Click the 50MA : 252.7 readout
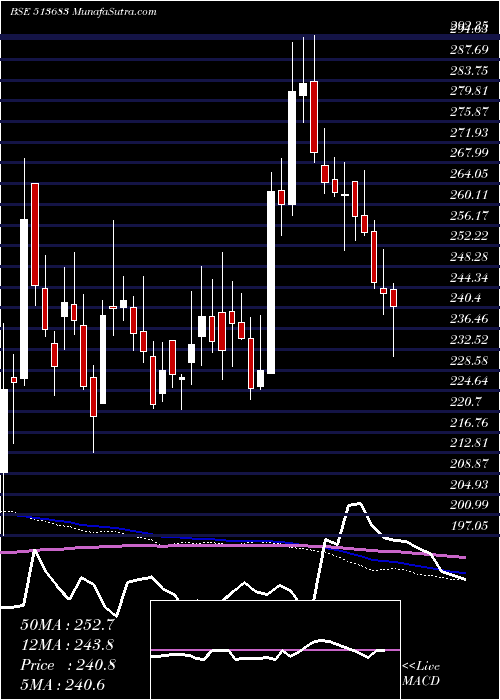Image resolution: width=500 pixels, height=700 pixels. 68,624
